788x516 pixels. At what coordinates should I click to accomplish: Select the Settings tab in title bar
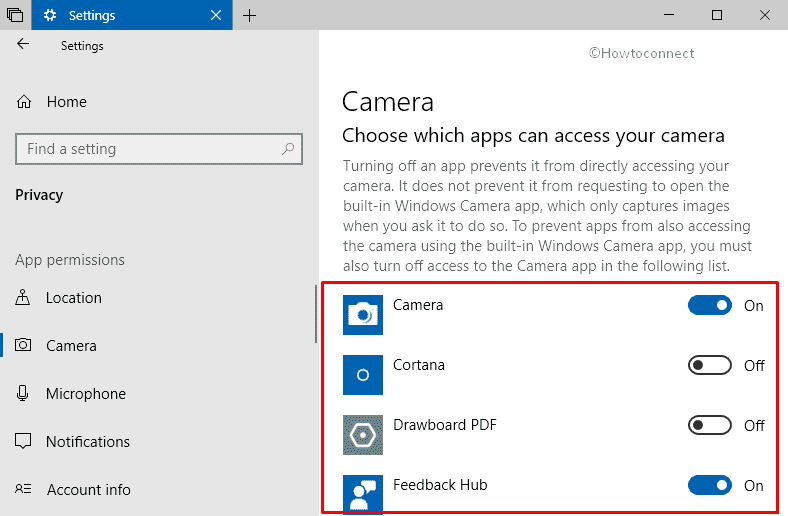click(132, 15)
